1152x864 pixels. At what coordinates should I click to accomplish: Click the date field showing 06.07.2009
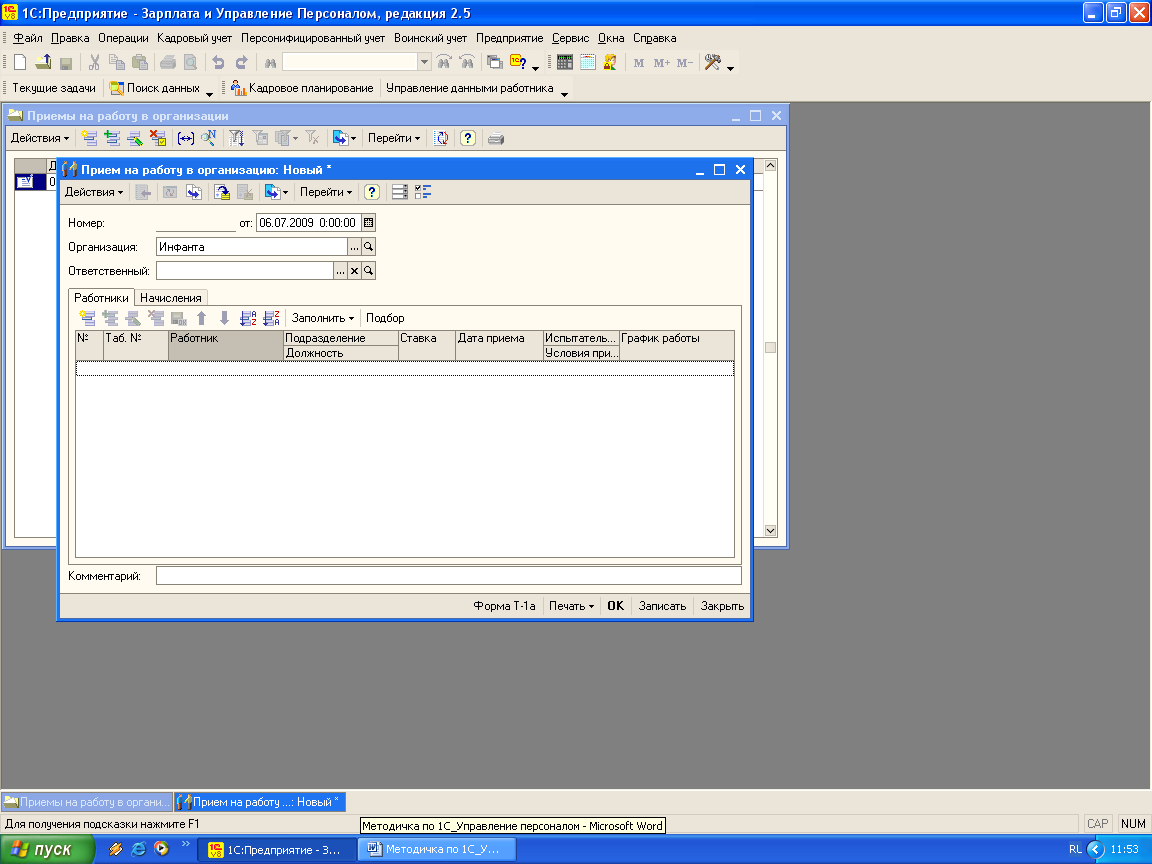(x=308, y=223)
